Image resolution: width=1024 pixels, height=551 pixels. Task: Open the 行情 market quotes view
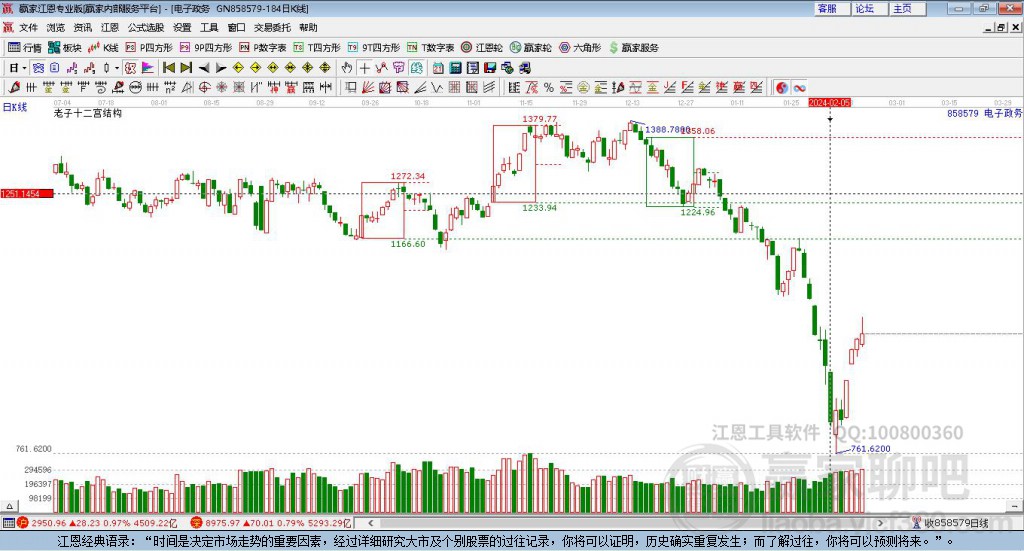[24, 48]
